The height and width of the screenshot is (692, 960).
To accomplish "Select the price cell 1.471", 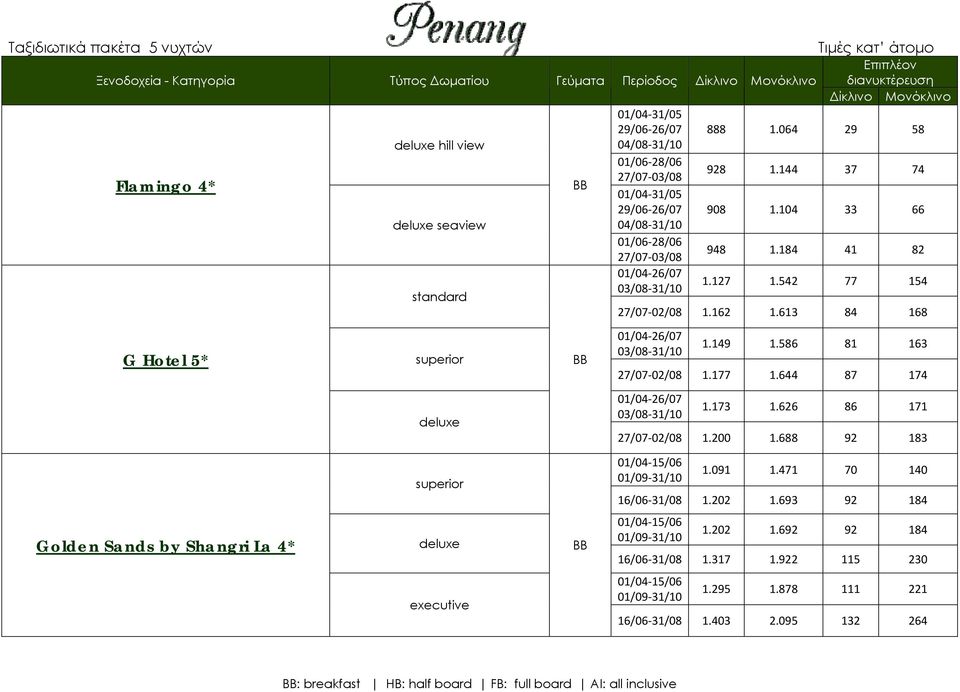I will pos(783,470).
